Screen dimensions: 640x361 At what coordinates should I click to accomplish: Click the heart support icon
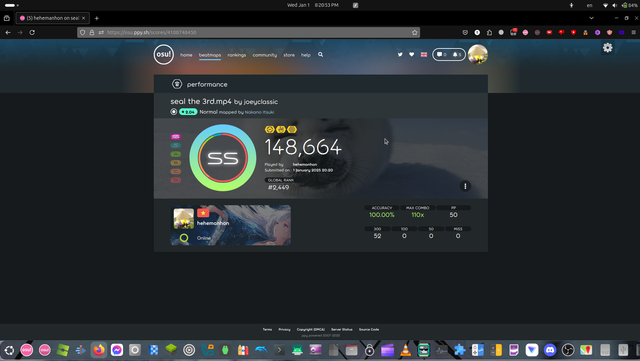click(411, 54)
